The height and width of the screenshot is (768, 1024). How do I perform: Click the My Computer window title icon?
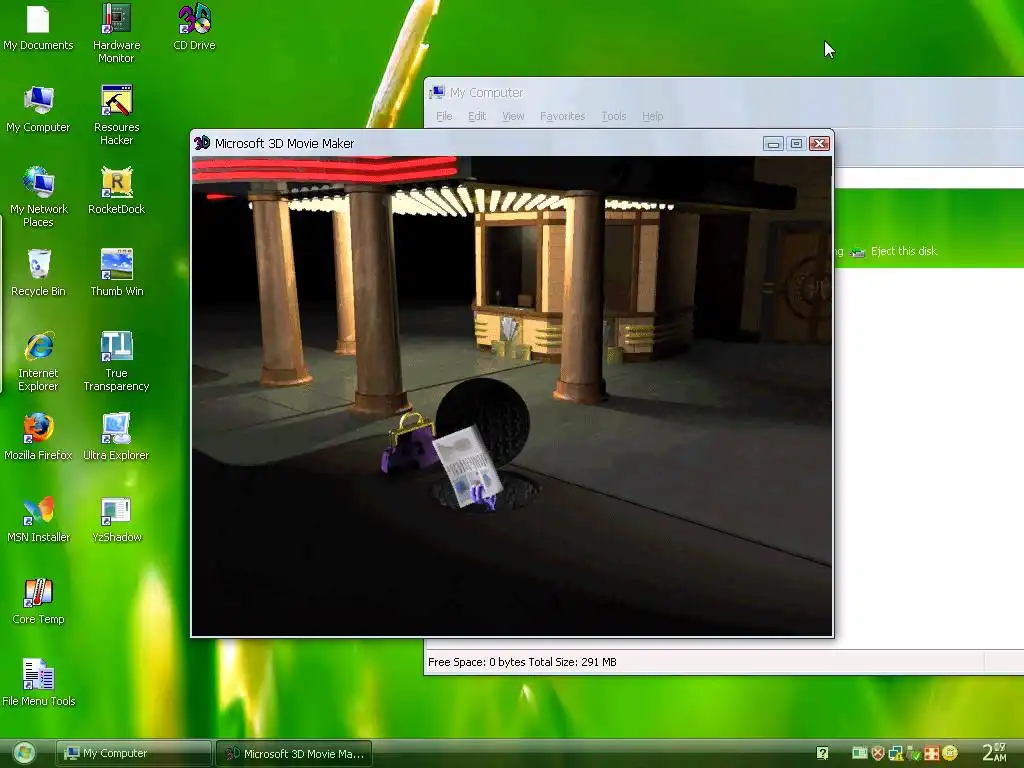(437, 92)
